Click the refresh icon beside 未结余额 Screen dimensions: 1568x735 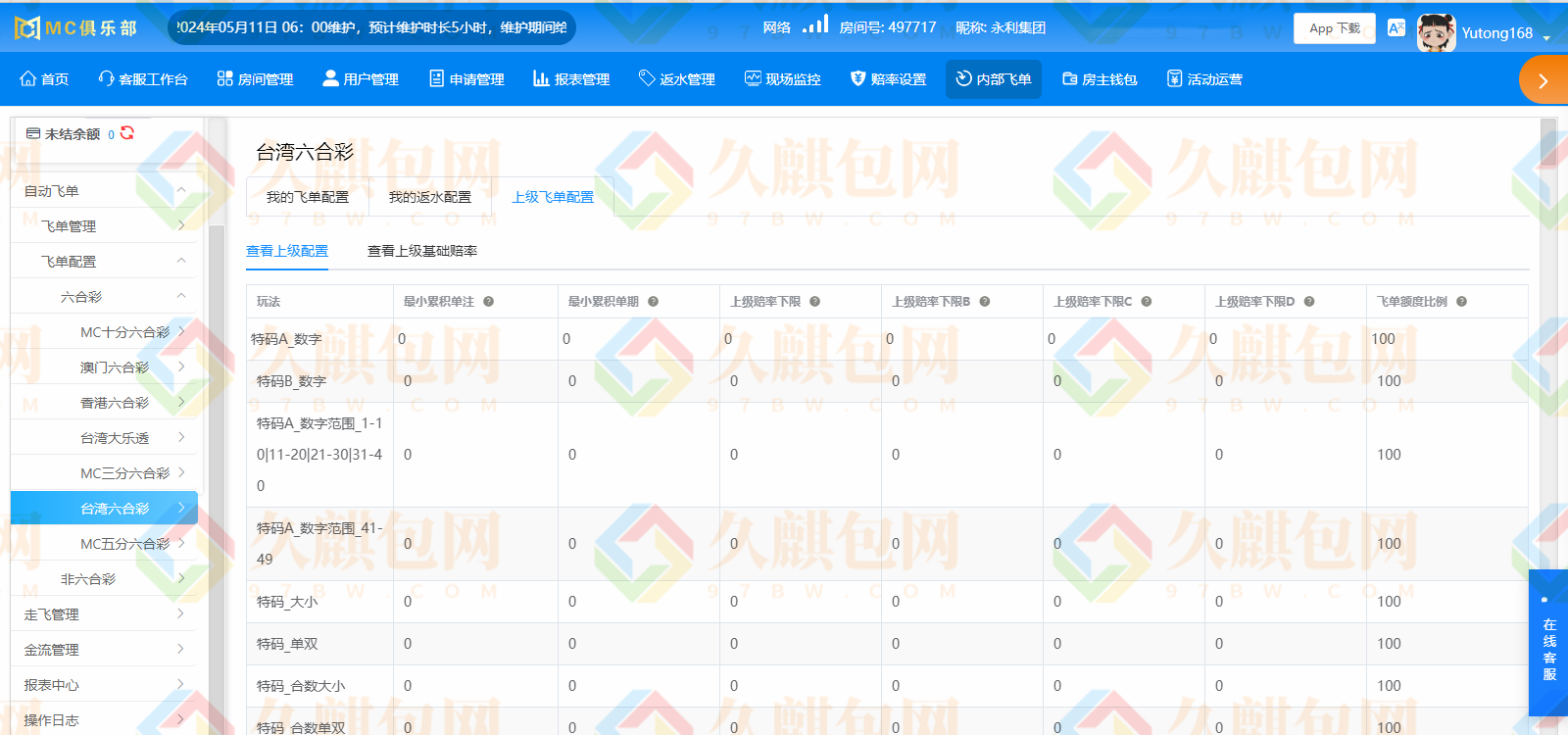click(x=127, y=133)
